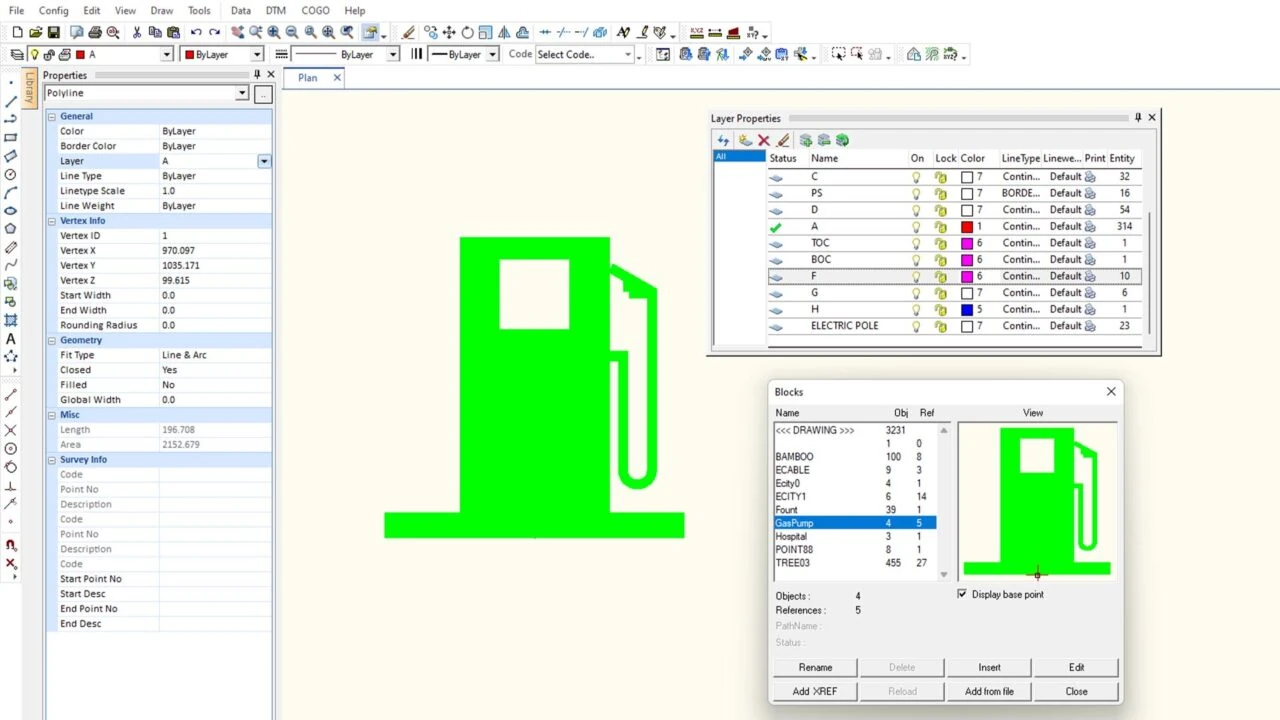Open the Tools menu
Viewport: 1280px width, 720px height.
(x=199, y=10)
